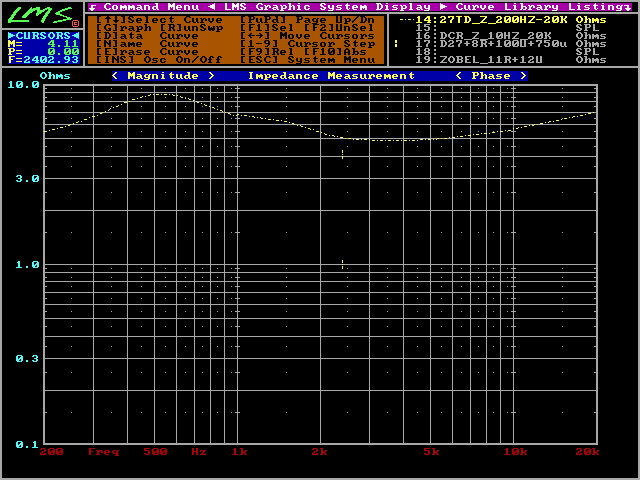Click the left arrow beside Magnitude

[115, 76]
